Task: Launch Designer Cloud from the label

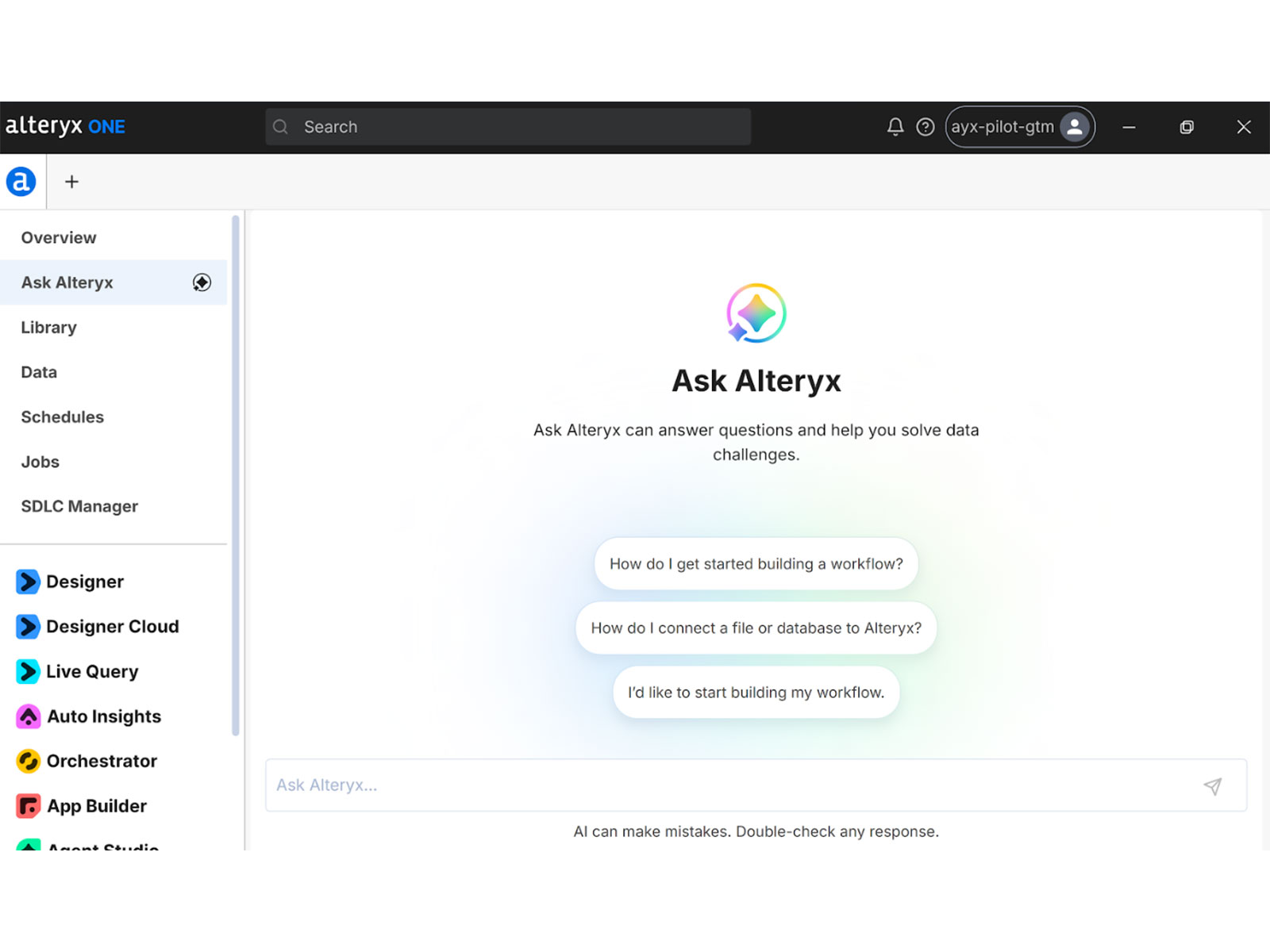Action: pyautogui.click(x=113, y=627)
